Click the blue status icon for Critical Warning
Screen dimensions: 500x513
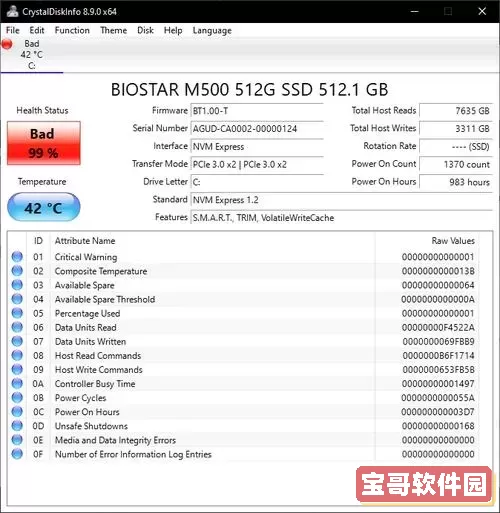click(x=17, y=257)
